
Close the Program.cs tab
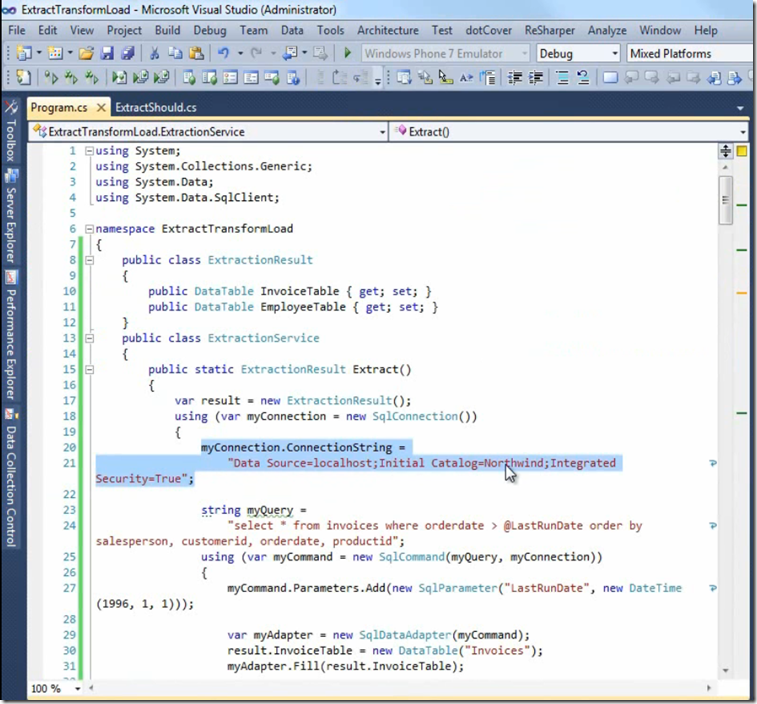tap(101, 108)
